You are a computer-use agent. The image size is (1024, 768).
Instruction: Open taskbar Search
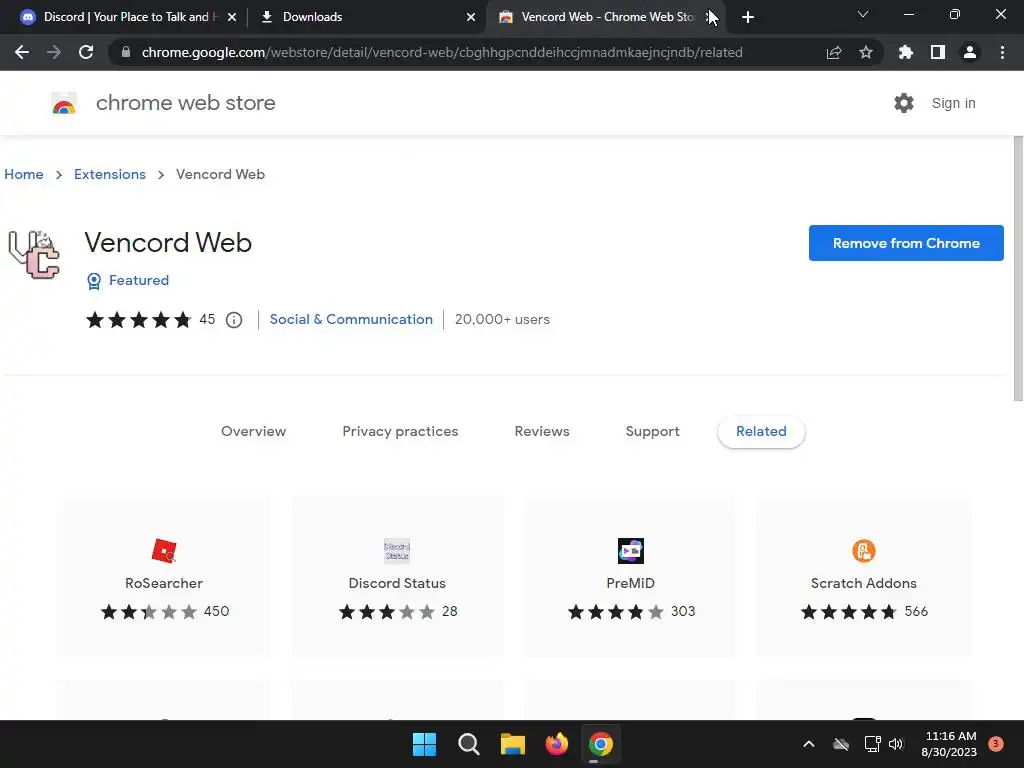coord(468,744)
